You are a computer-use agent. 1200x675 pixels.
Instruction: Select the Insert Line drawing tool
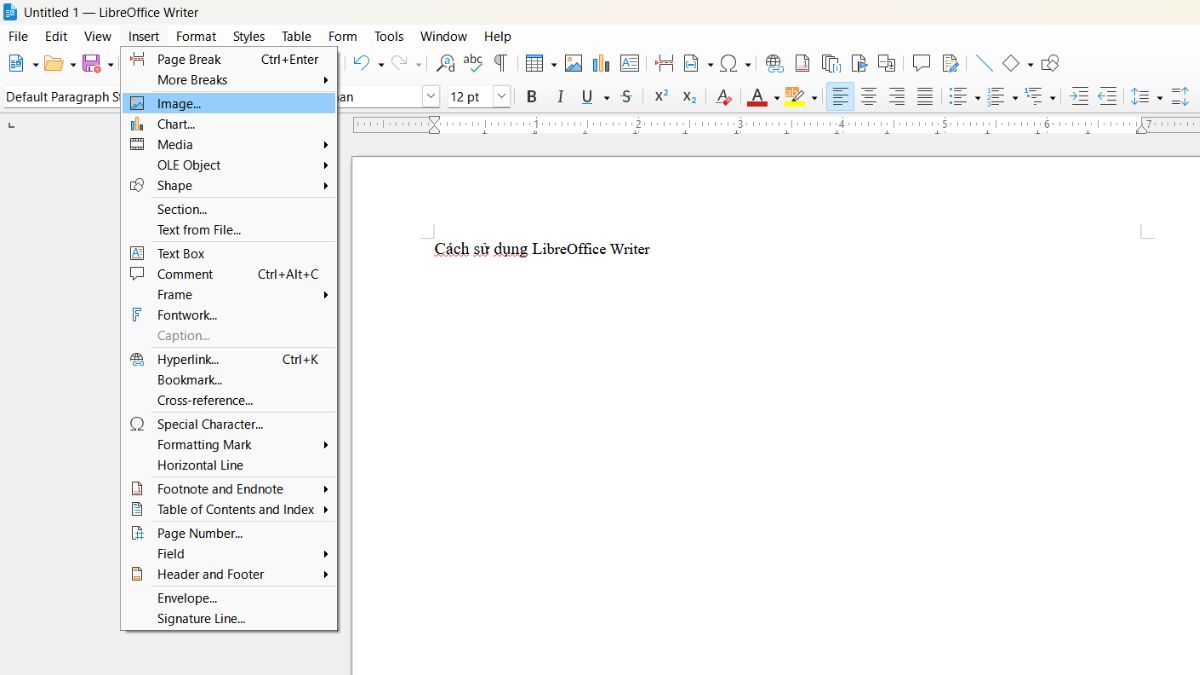(984, 63)
